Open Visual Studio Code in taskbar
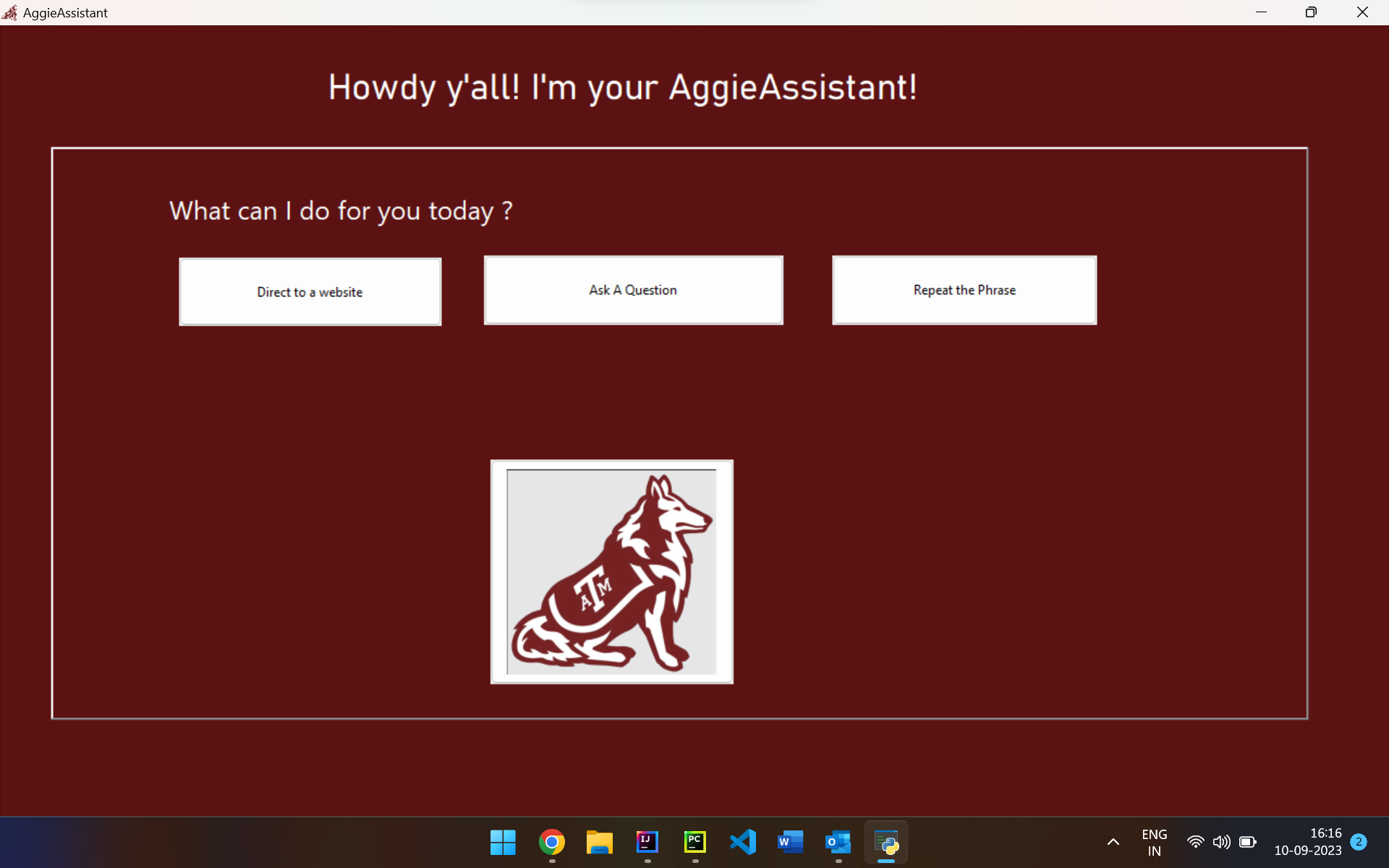1389x868 pixels. [x=743, y=842]
